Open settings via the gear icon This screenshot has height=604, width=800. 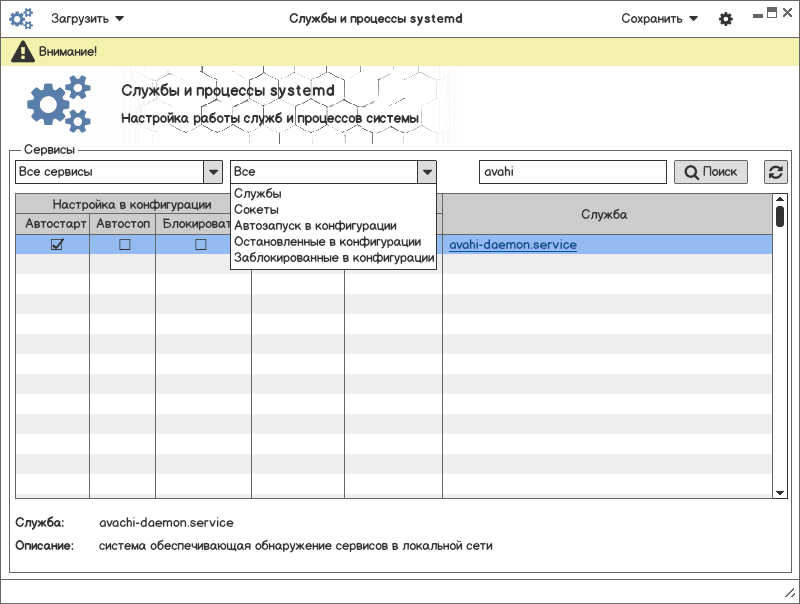click(726, 19)
